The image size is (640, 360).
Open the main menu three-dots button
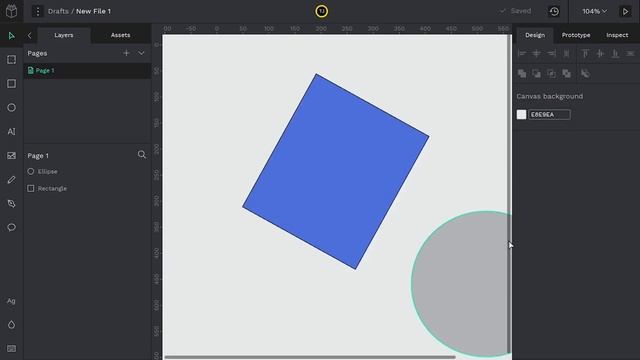pyautogui.click(x=38, y=11)
